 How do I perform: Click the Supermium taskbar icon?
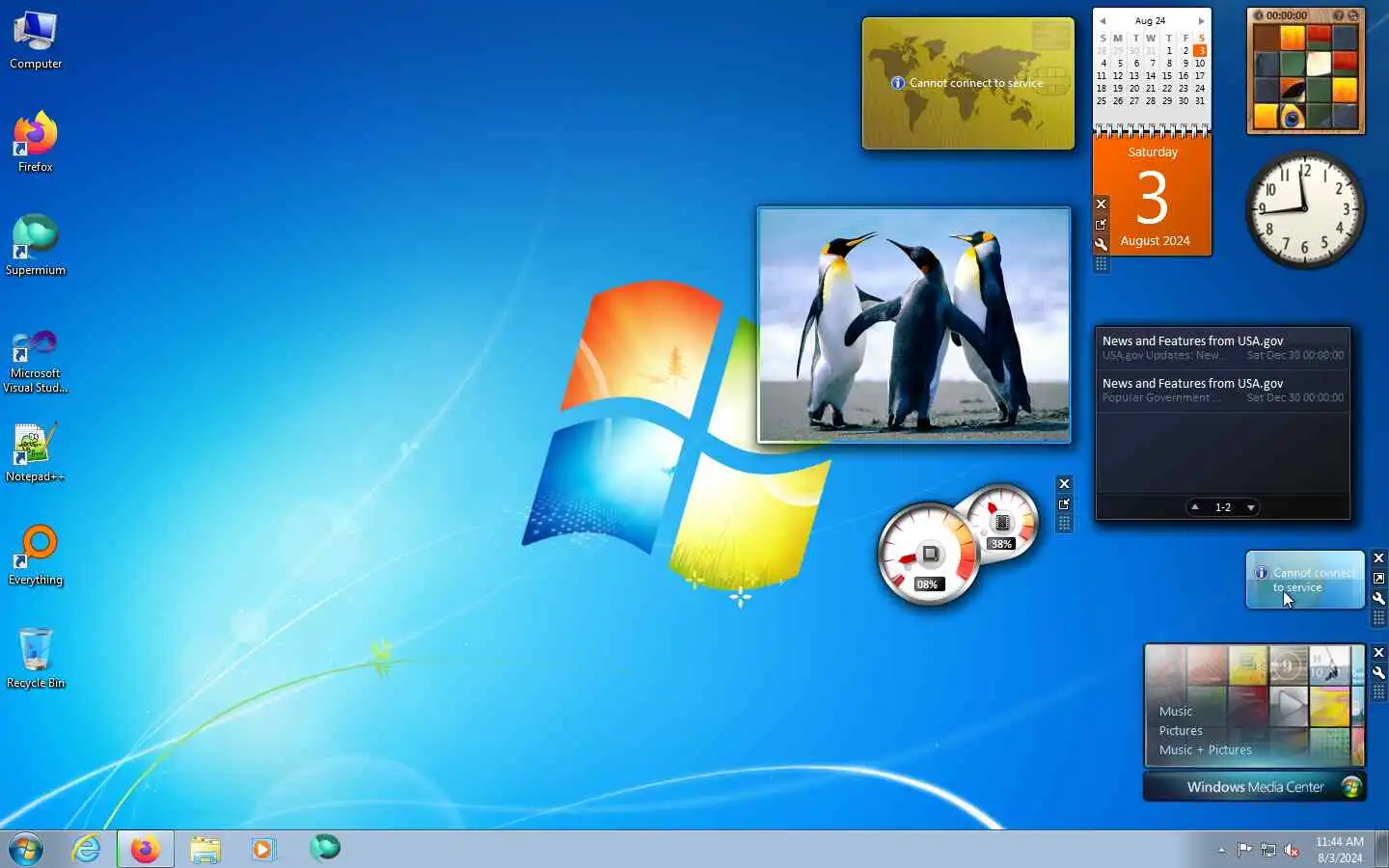tap(325, 848)
